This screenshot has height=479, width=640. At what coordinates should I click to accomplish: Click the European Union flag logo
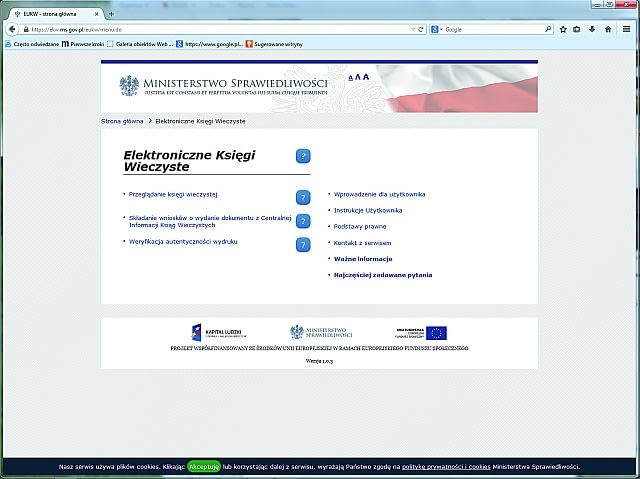436,333
